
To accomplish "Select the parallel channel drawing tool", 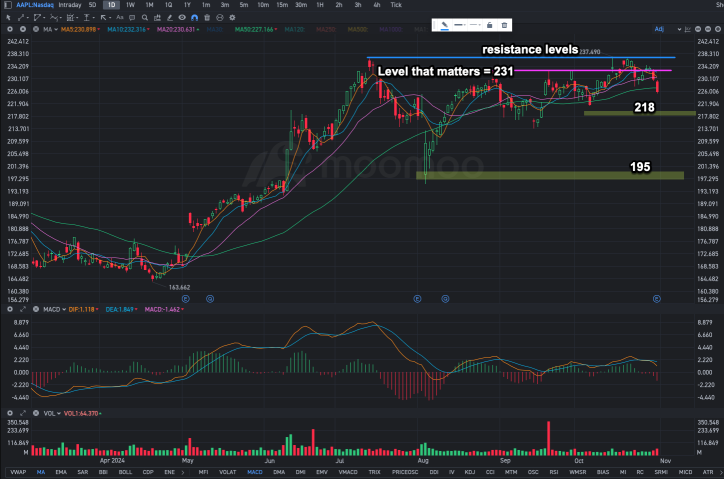I will click(x=37, y=18).
